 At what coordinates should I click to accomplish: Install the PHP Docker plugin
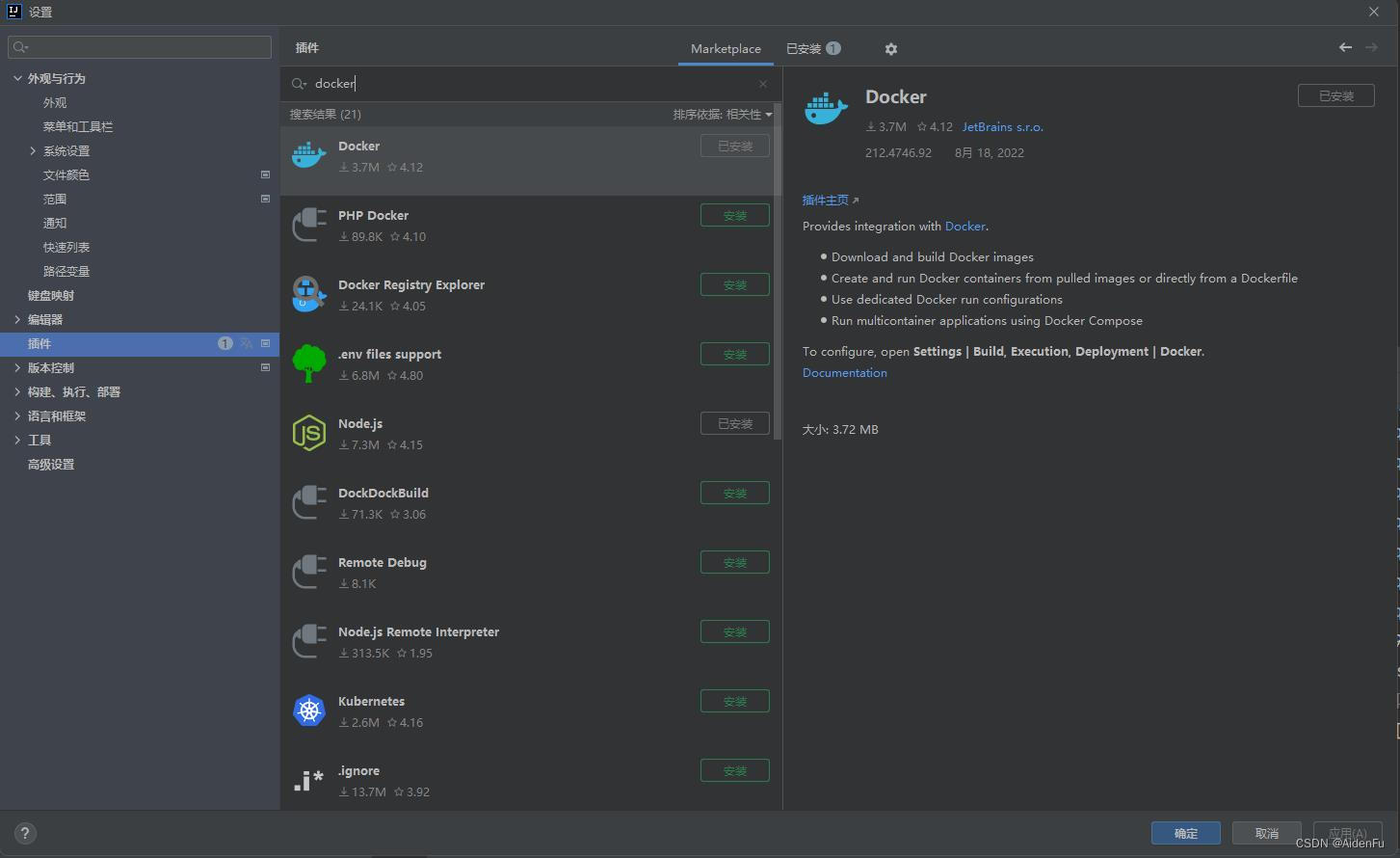click(734, 215)
